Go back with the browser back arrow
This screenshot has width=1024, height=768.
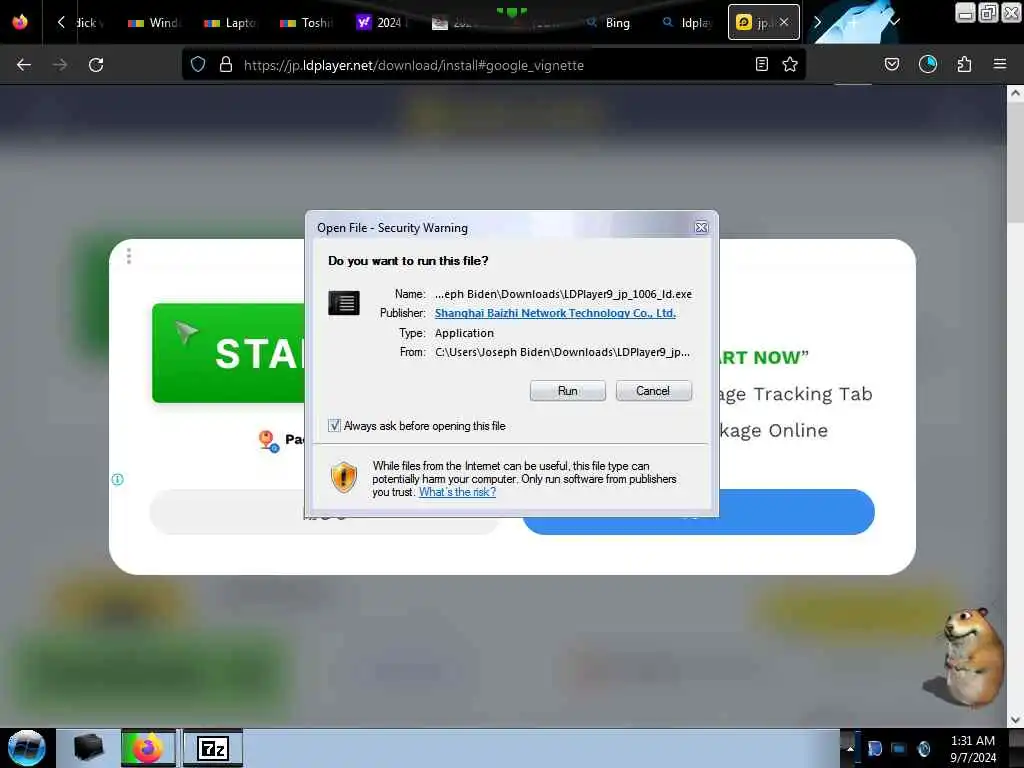24,65
